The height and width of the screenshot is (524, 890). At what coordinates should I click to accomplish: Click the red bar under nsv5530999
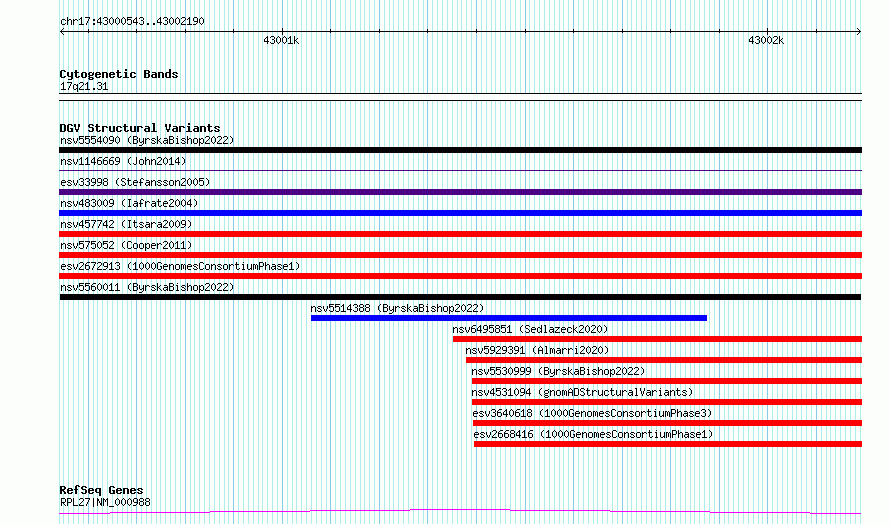(667, 382)
